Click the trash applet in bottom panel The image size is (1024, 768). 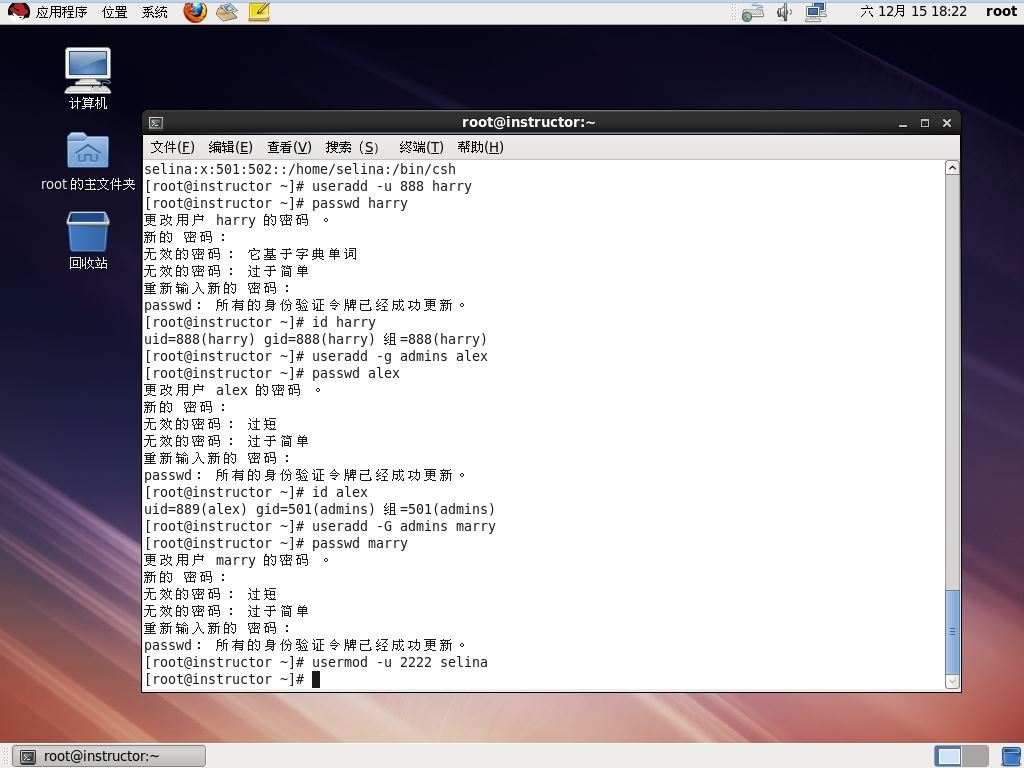click(x=1011, y=756)
